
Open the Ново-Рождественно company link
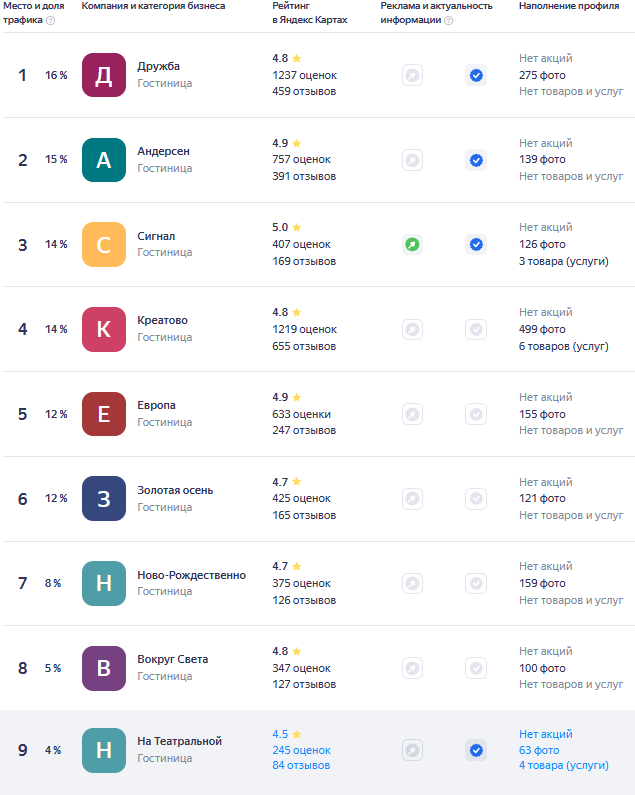point(191,575)
